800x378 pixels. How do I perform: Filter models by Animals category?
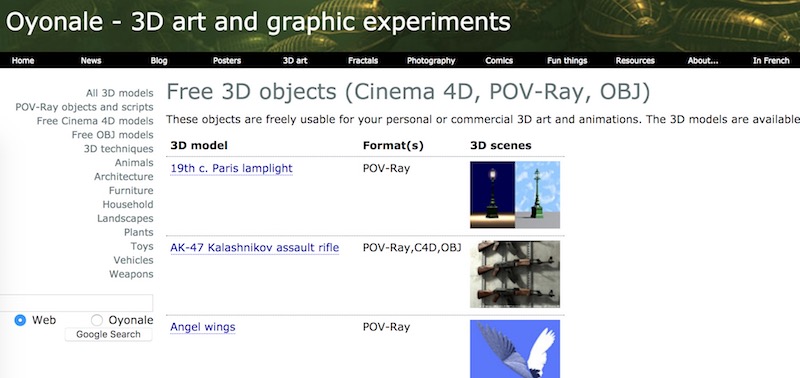pyautogui.click(x=134, y=163)
